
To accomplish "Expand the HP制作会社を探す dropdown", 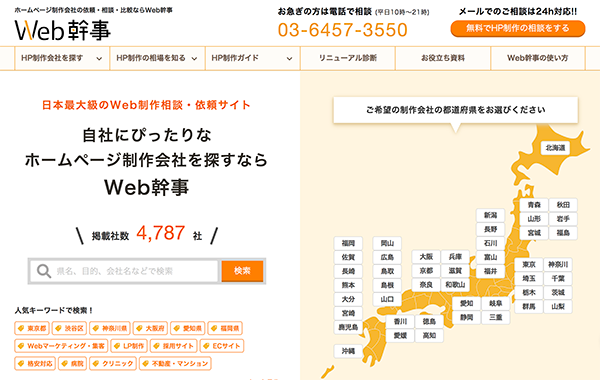I will point(62,58).
